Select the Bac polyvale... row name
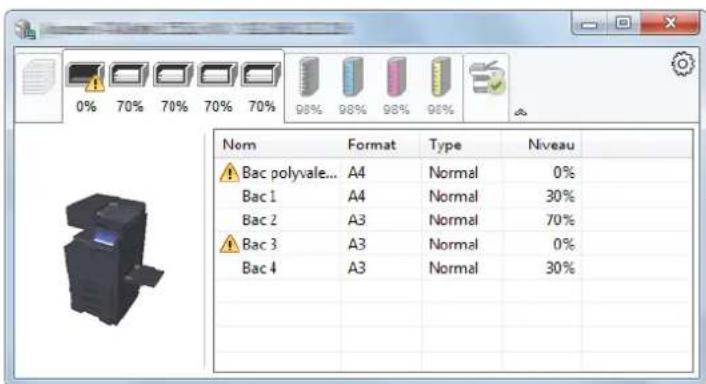This screenshot has width=706, height=384. (290, 172)
